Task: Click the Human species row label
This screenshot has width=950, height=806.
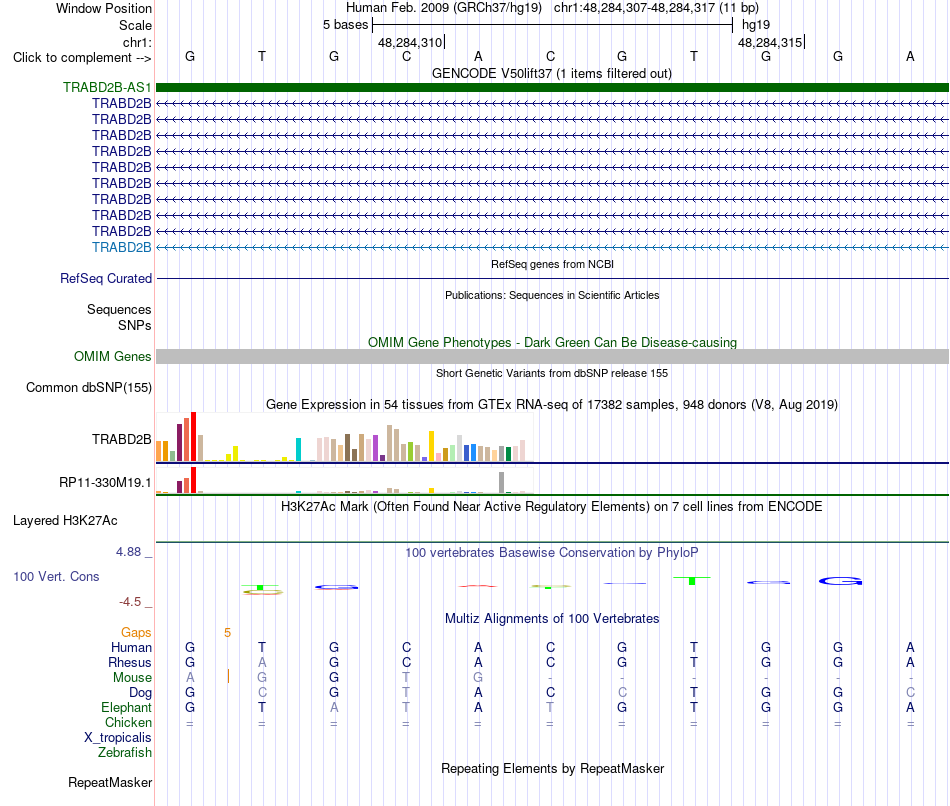Action: tap(131, 648)
